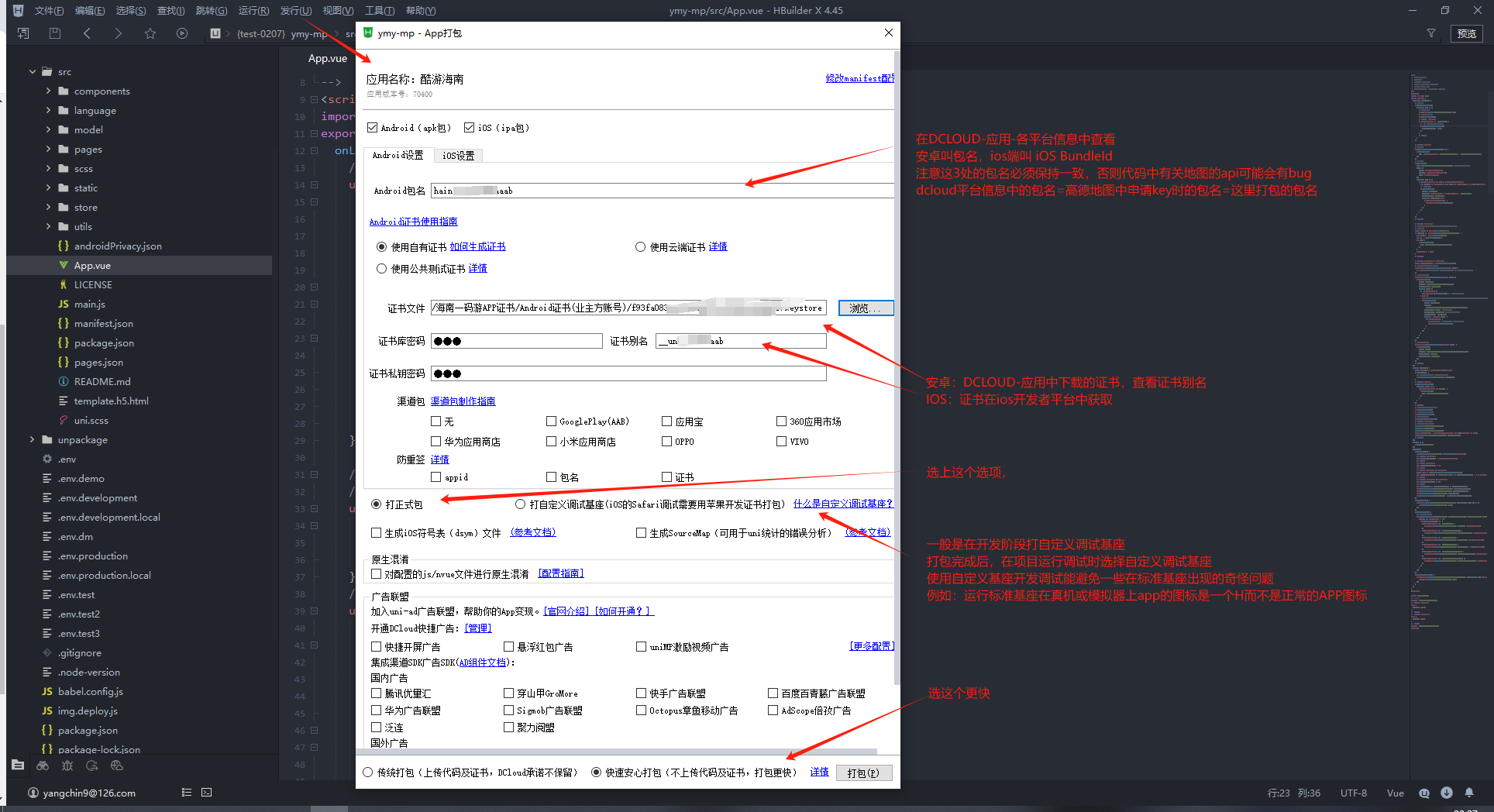Click the dialog vertical scrollbar
Screen dimensions: 1494x812
click(x=897, y=368)
